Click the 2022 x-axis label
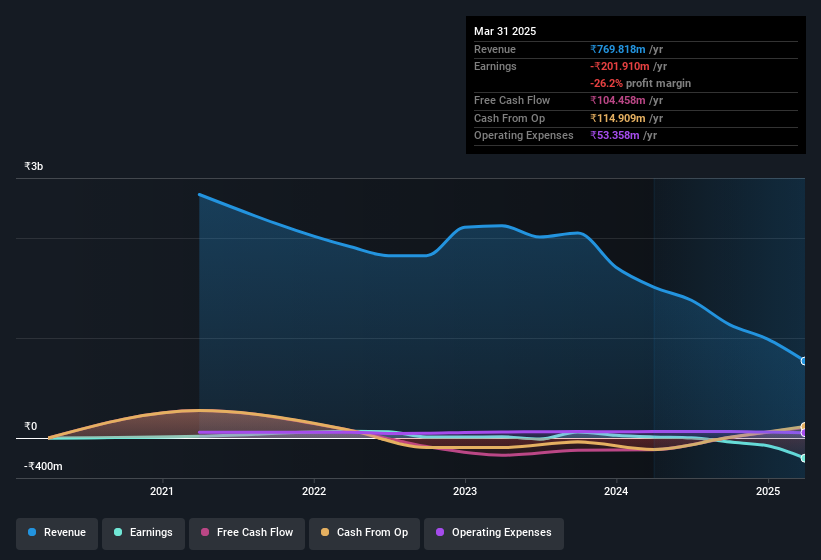 [314, 491]
